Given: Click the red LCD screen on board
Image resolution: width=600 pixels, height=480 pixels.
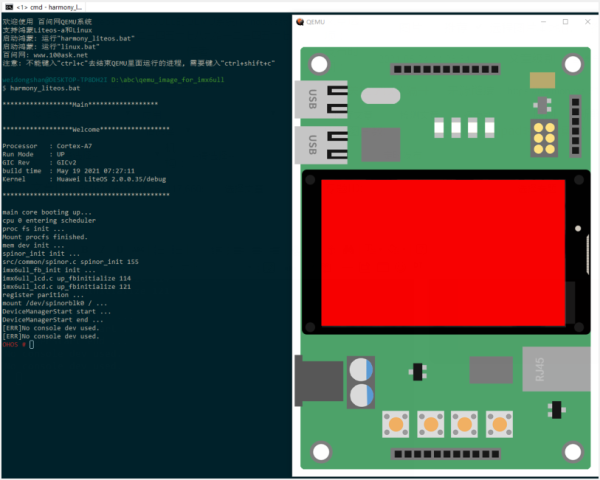Looking at the screenshot, I should (x=443, y=253).
